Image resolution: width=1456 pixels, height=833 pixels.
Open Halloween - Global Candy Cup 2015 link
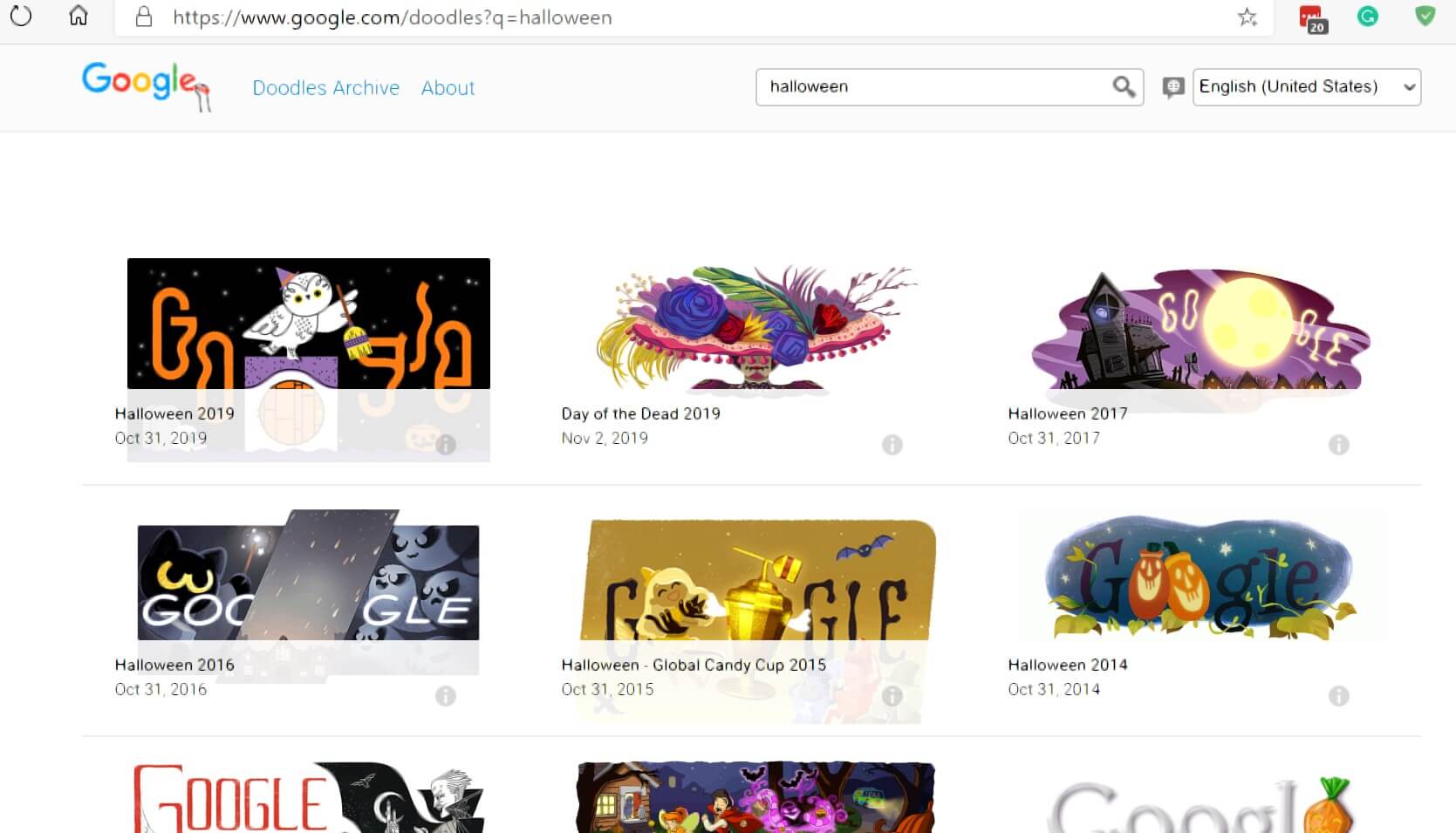(694, 665)
